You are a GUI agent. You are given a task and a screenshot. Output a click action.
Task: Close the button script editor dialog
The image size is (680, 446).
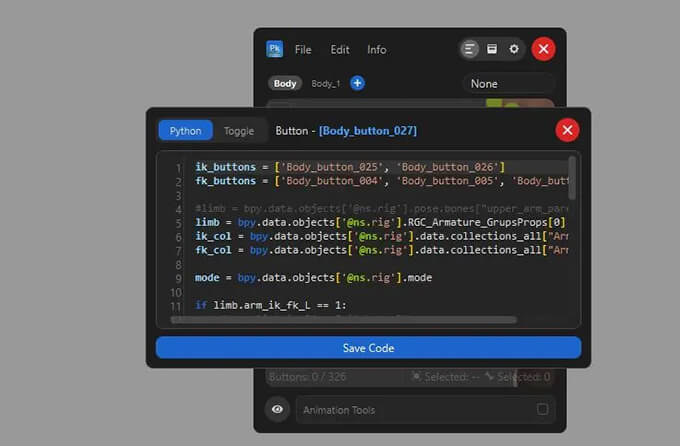(x=567, y=130)
